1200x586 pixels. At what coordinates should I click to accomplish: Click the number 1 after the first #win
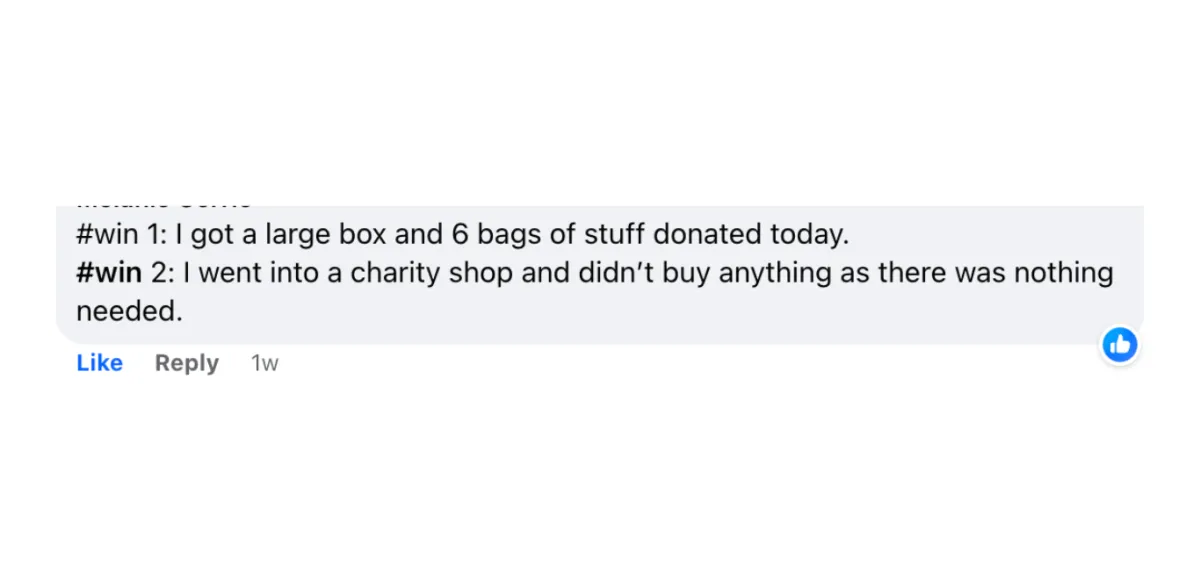click(153, 236)
